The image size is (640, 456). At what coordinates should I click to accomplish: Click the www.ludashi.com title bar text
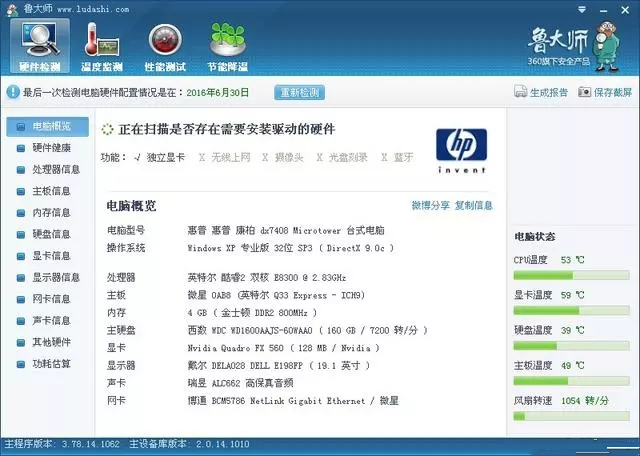(93, 9)
